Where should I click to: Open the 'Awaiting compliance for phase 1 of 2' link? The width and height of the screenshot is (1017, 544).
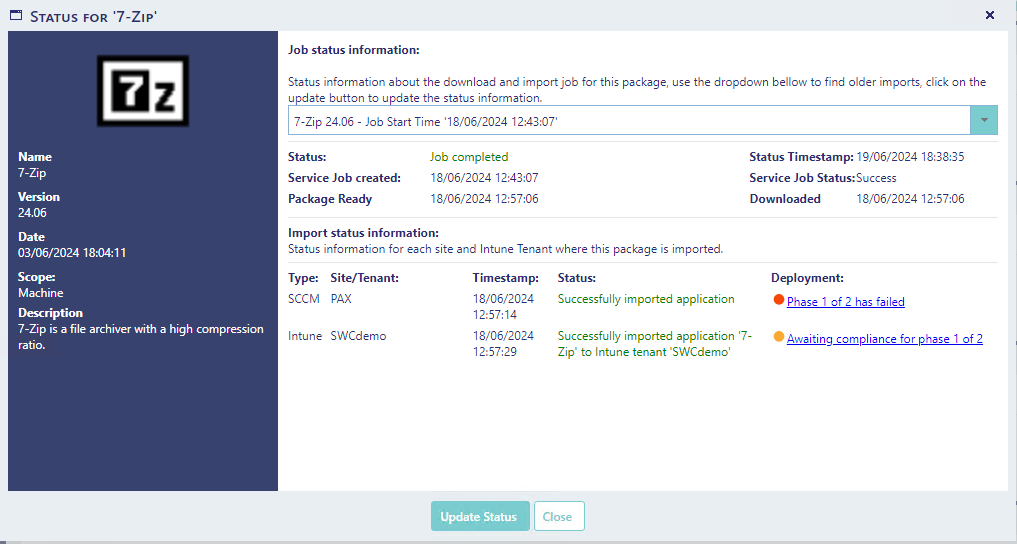coord(885,338)
